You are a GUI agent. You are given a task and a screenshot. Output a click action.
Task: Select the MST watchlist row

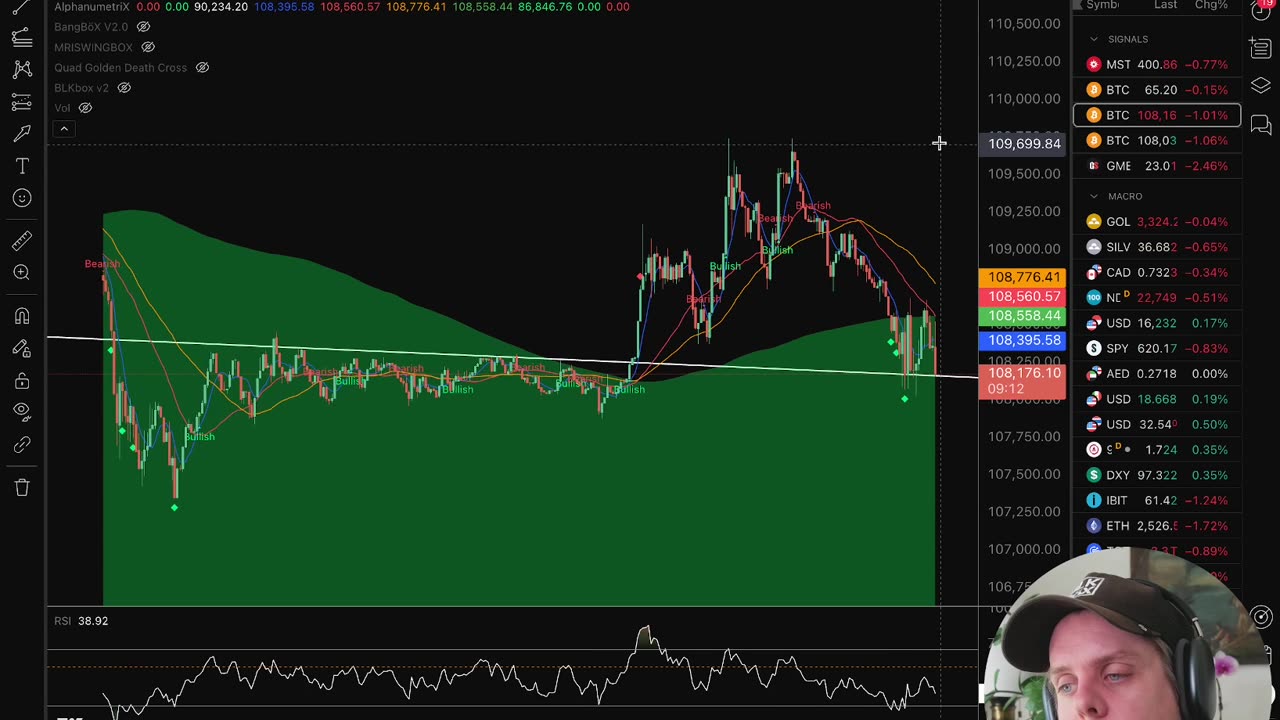pos(1157,64)
